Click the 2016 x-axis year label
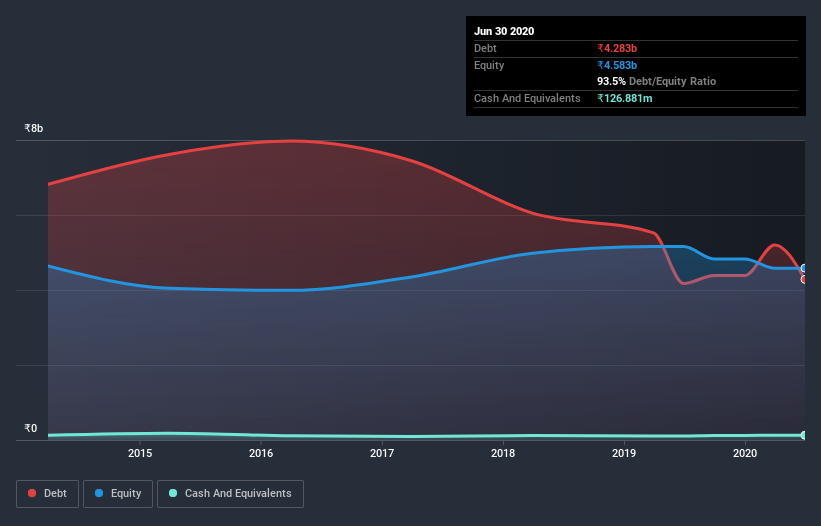The width and height of the screenshot is (821, 526). point(261,453)
